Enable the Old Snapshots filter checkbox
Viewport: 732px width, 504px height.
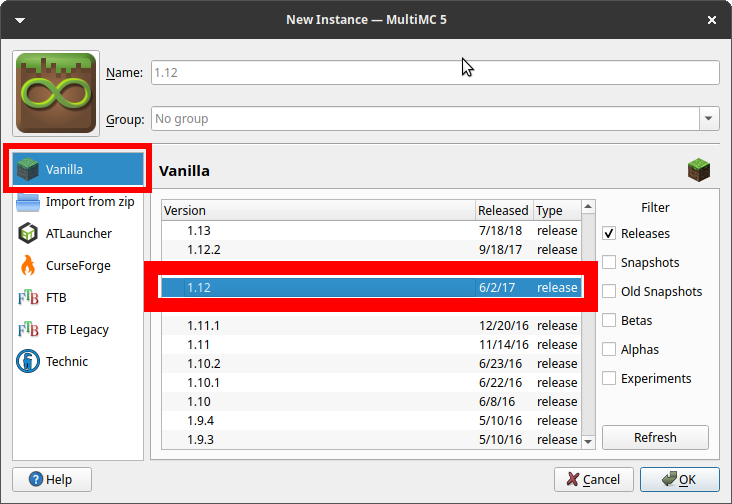pyautogui.click(x=609, y=291)
